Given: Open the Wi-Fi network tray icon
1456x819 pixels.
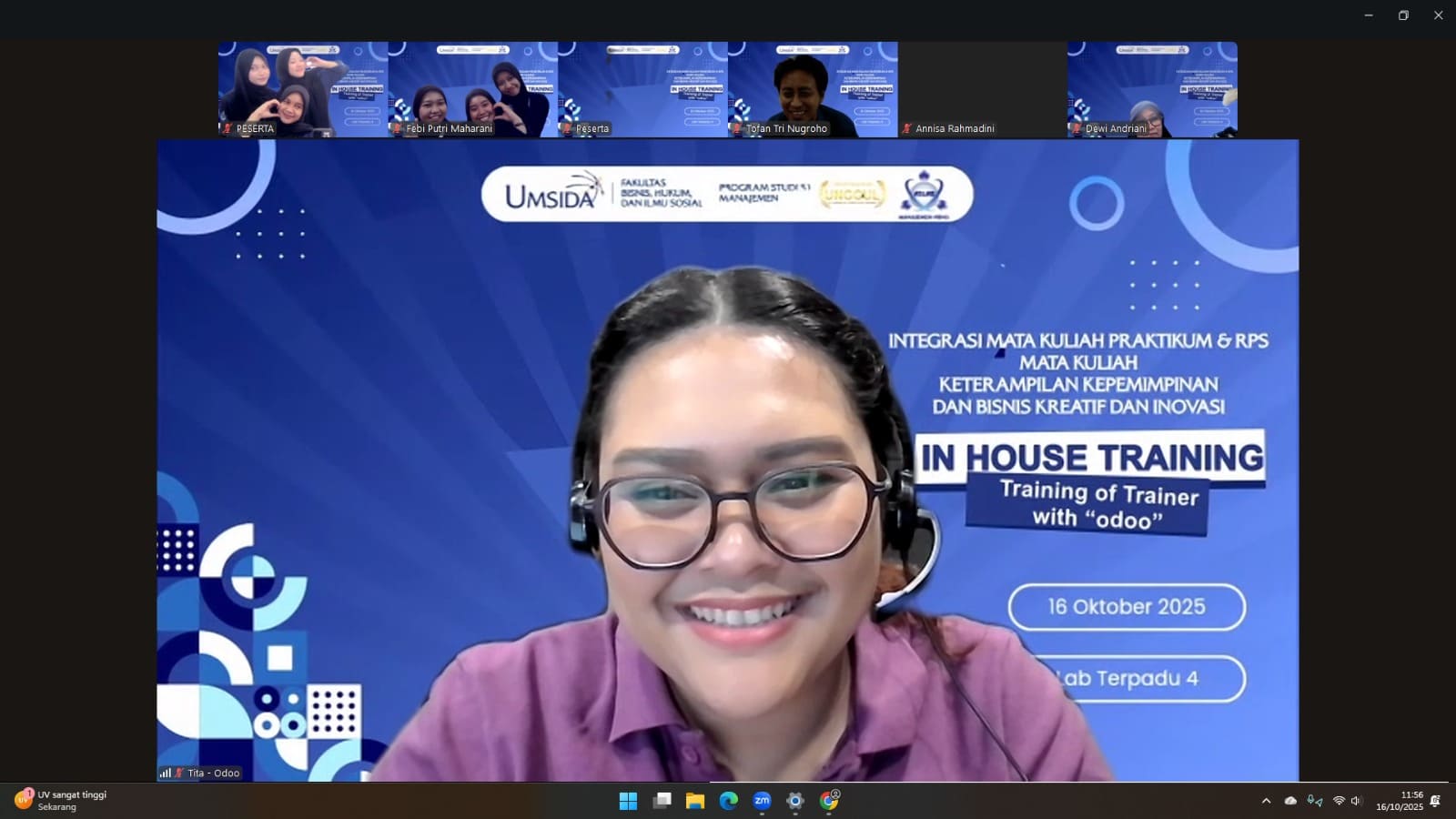Looking at the screenshot, I should (1339, 801).
